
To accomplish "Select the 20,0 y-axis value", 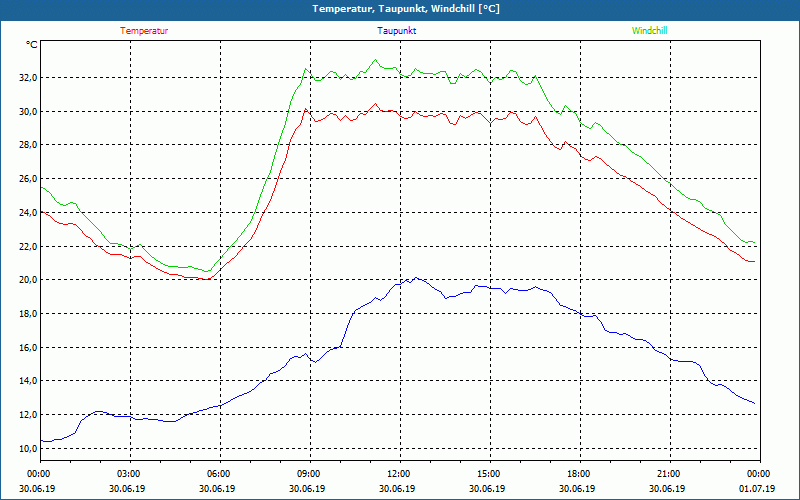I will [29, 280].
